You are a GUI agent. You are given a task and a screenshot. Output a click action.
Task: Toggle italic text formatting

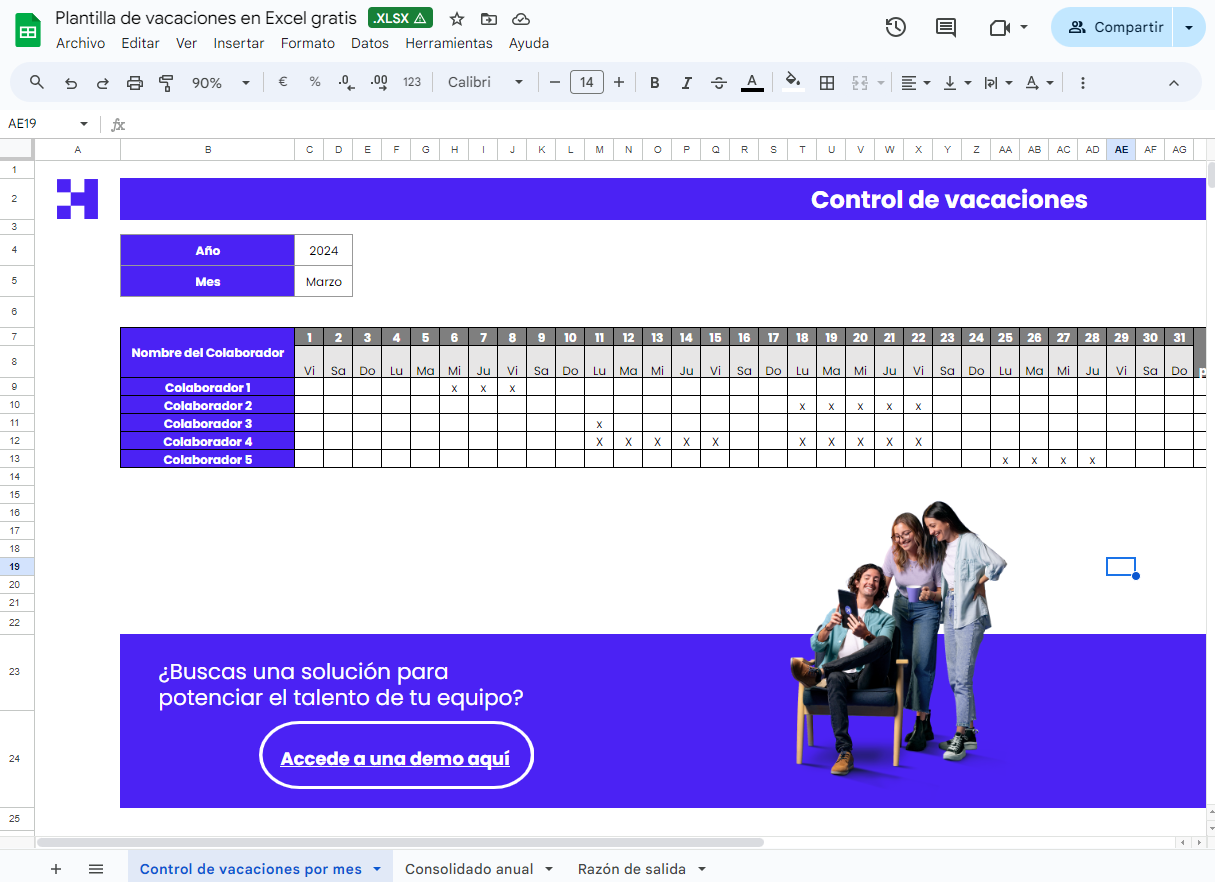coord(686,83)
